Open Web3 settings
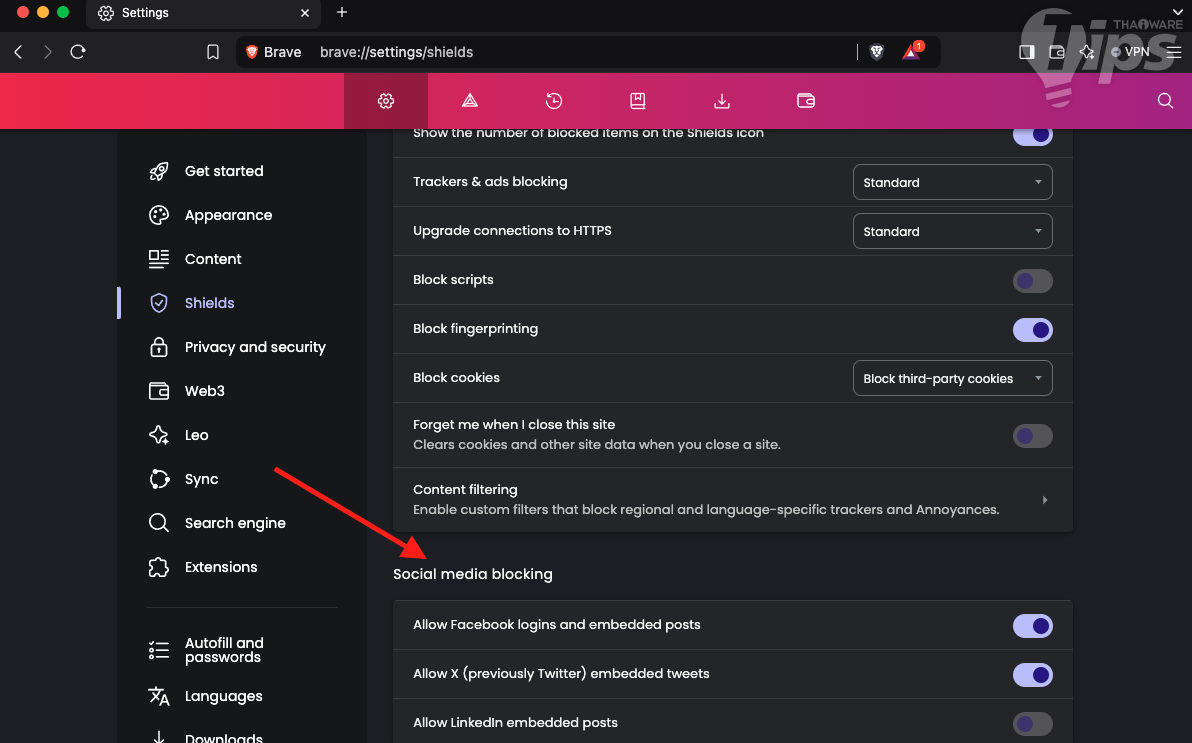The image size is (1192, 743). [204, 391]
